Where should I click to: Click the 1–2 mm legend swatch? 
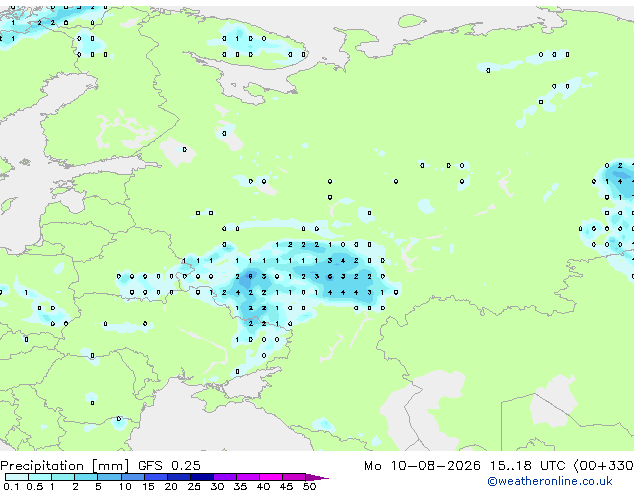coord(63,477)
